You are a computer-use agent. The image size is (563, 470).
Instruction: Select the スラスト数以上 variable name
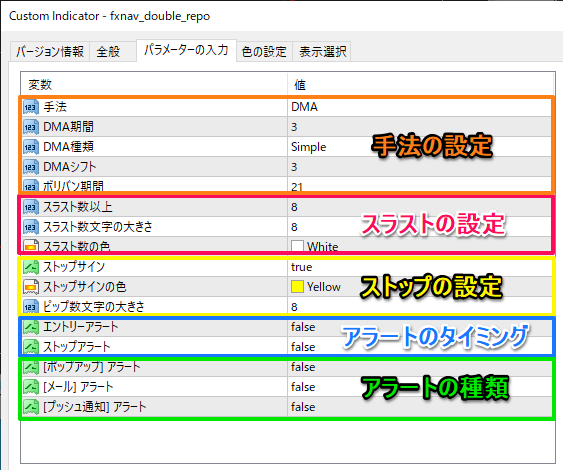point(78,207)
